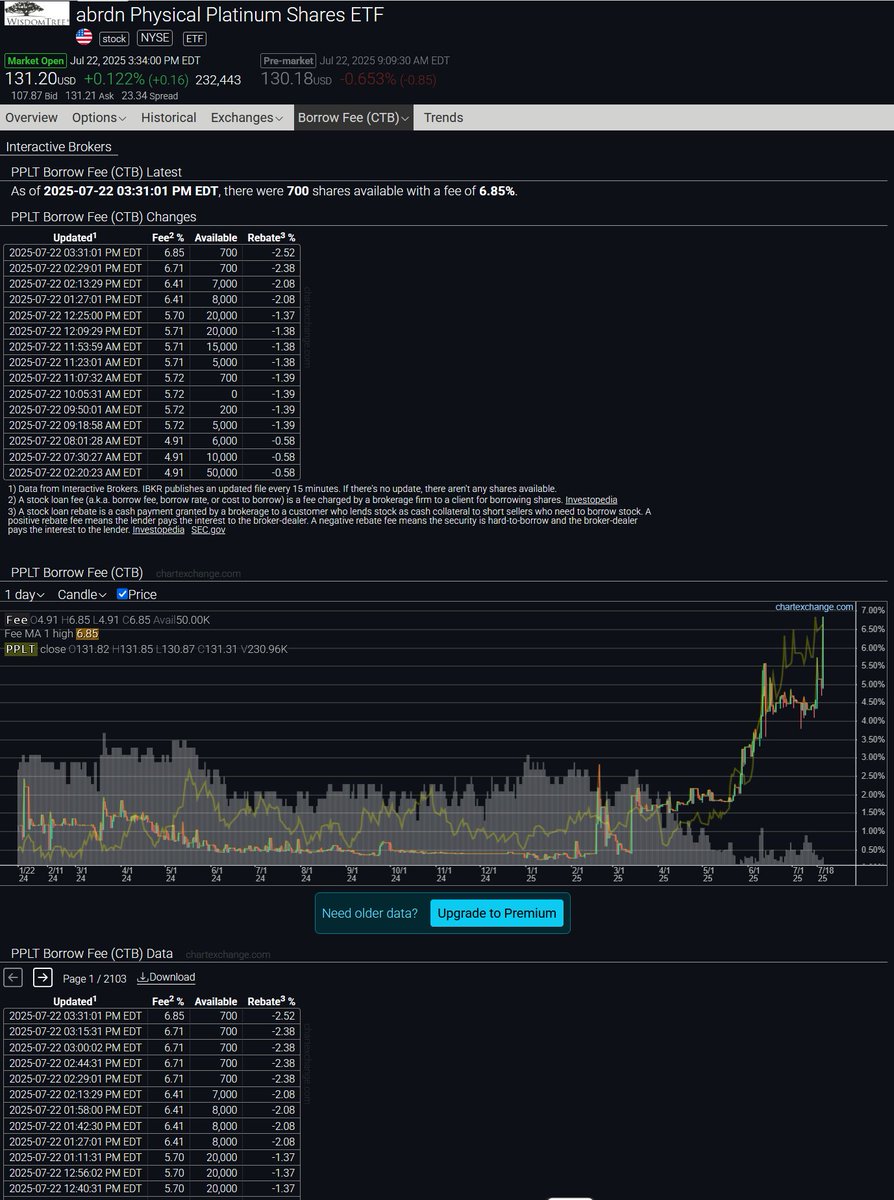Select Changes row 2025-07-22 08:01:28 AM EDT
Image resolution: width=894 pixels, height=1200 pixels.
pos(152,441)
